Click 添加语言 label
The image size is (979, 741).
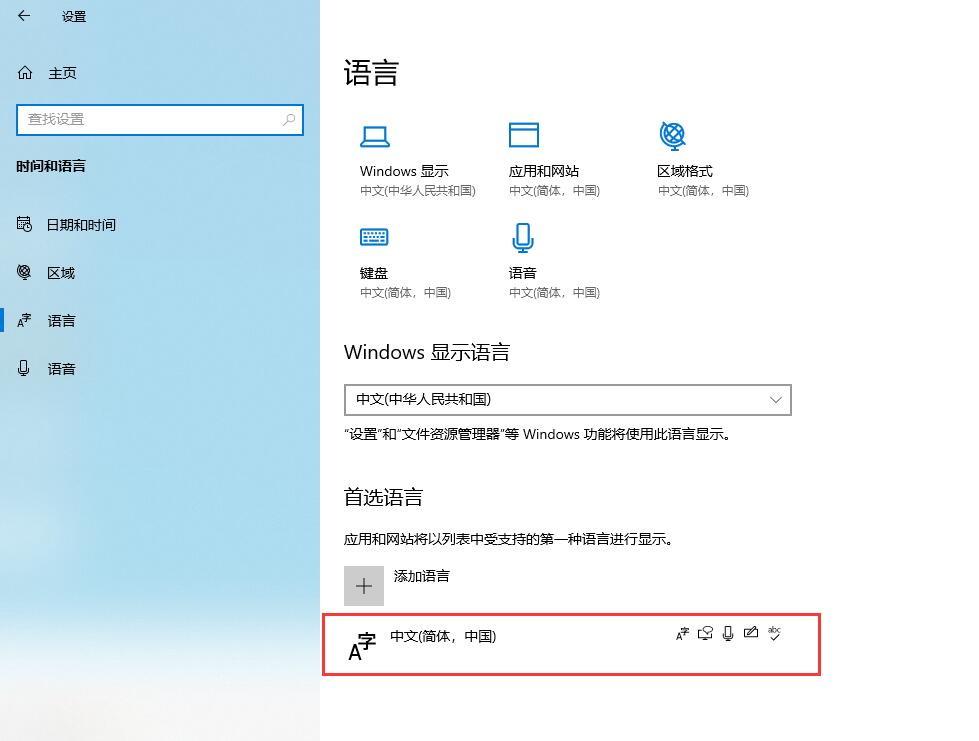coord(421,576)
